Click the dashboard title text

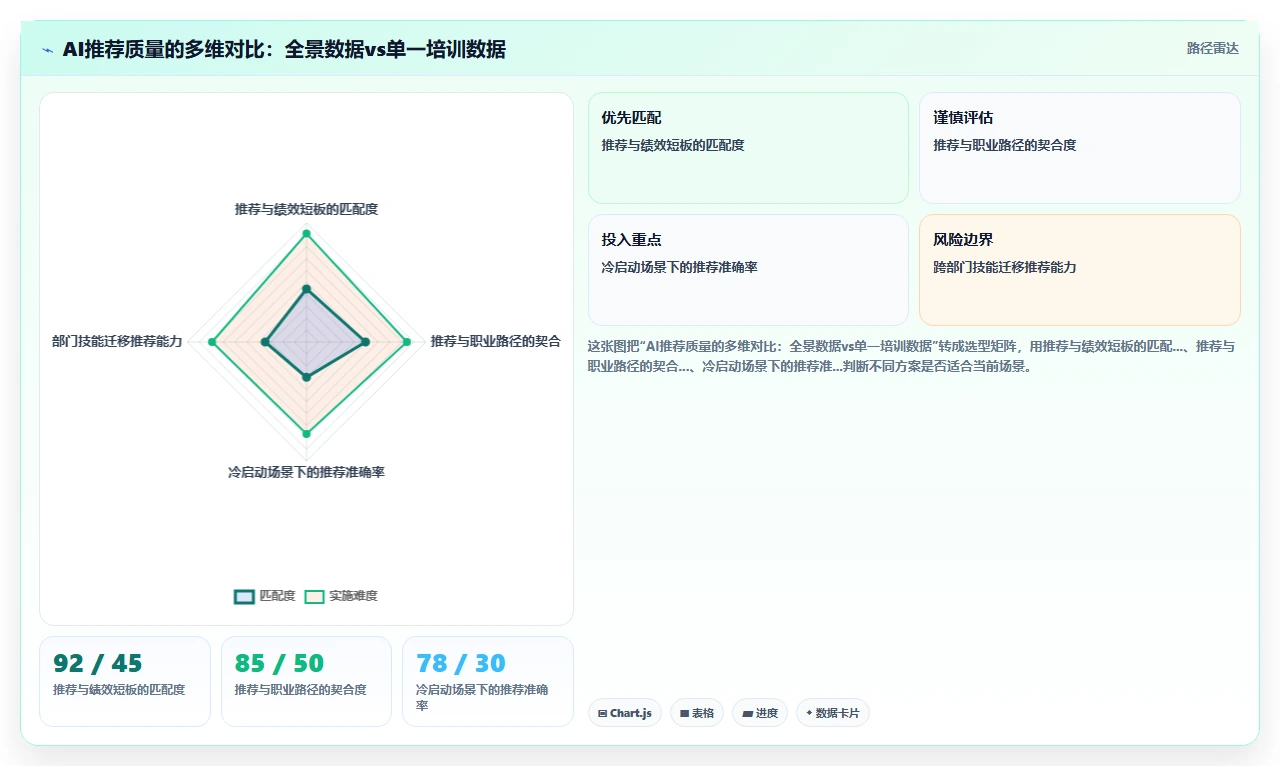(x=284, y=49)
